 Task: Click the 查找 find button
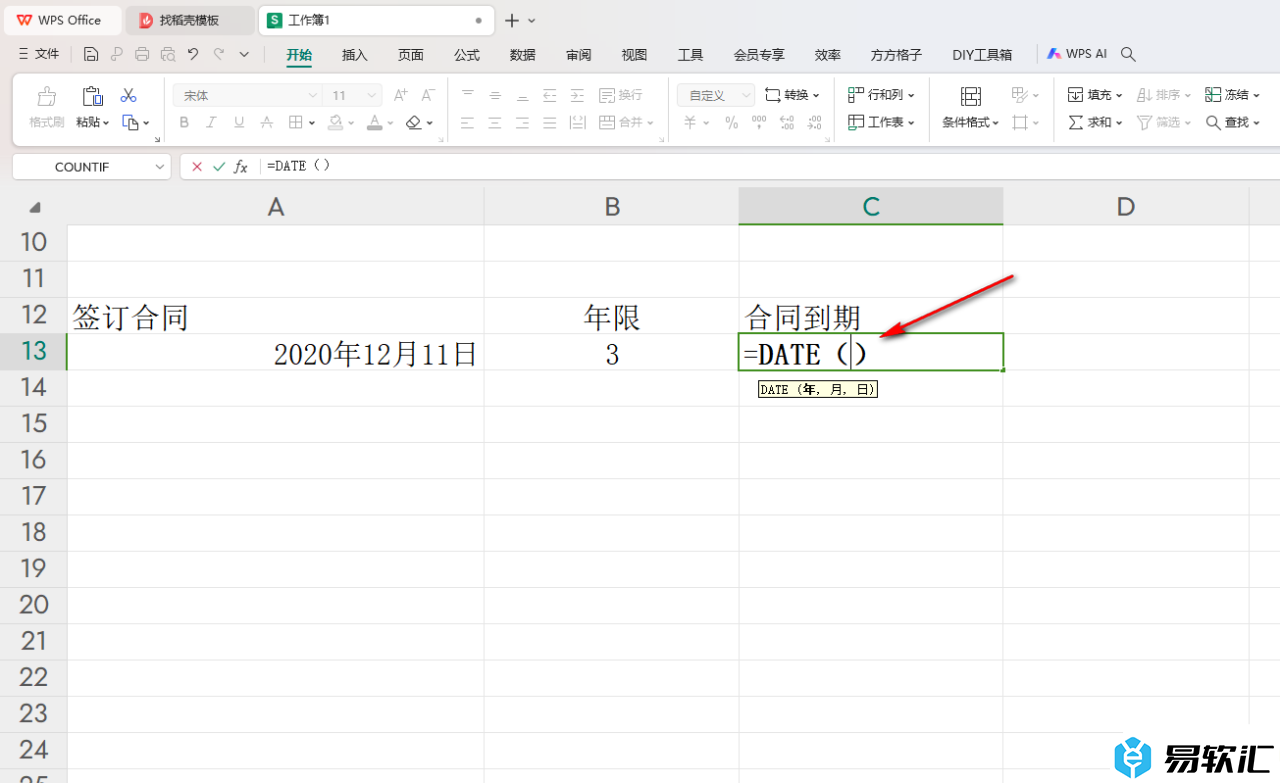[1233, 122]
